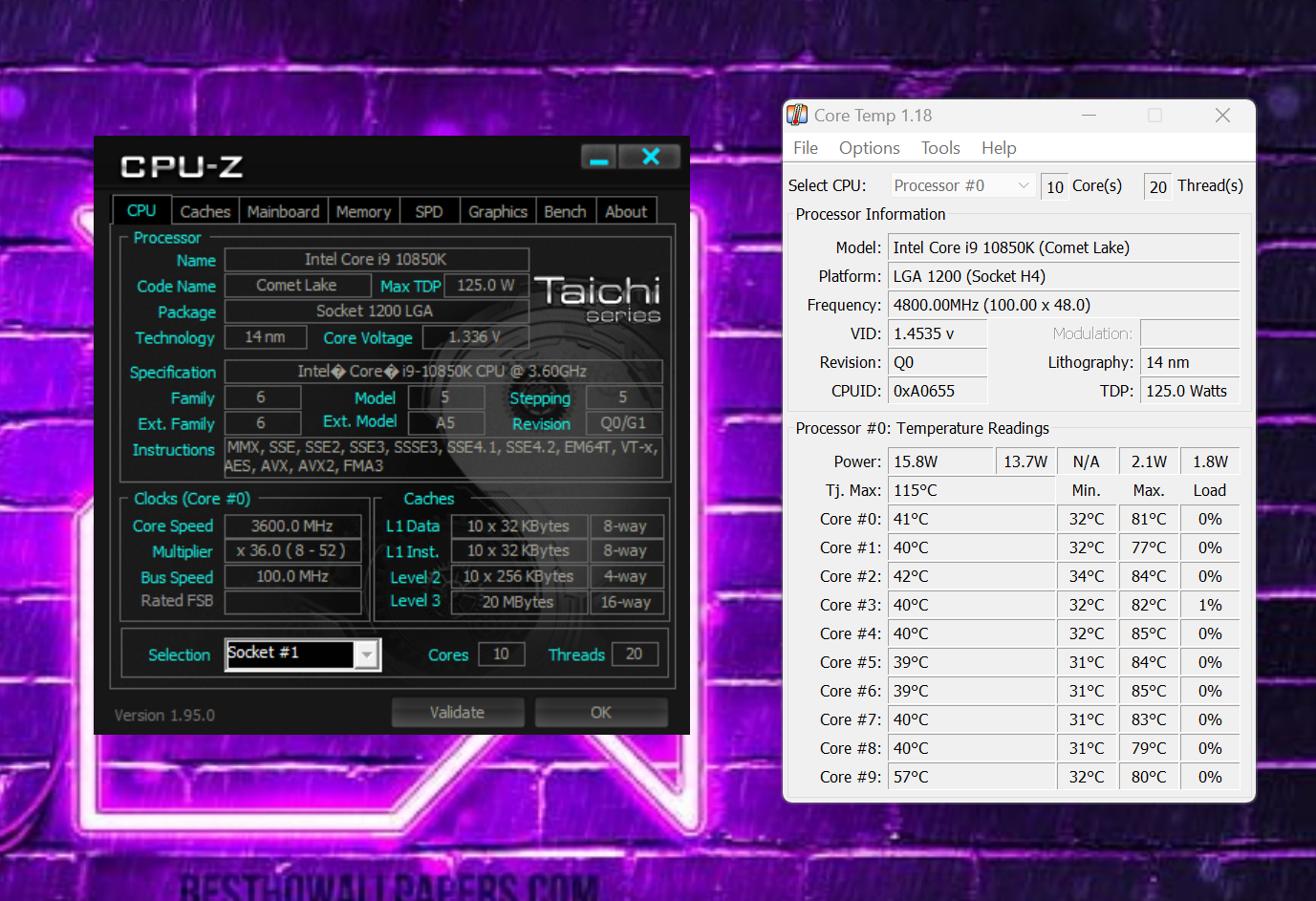This screenshot has width=1316, height=901.
Task: Open the Tools menu in Core Temp
Action: tap(940, 148)
